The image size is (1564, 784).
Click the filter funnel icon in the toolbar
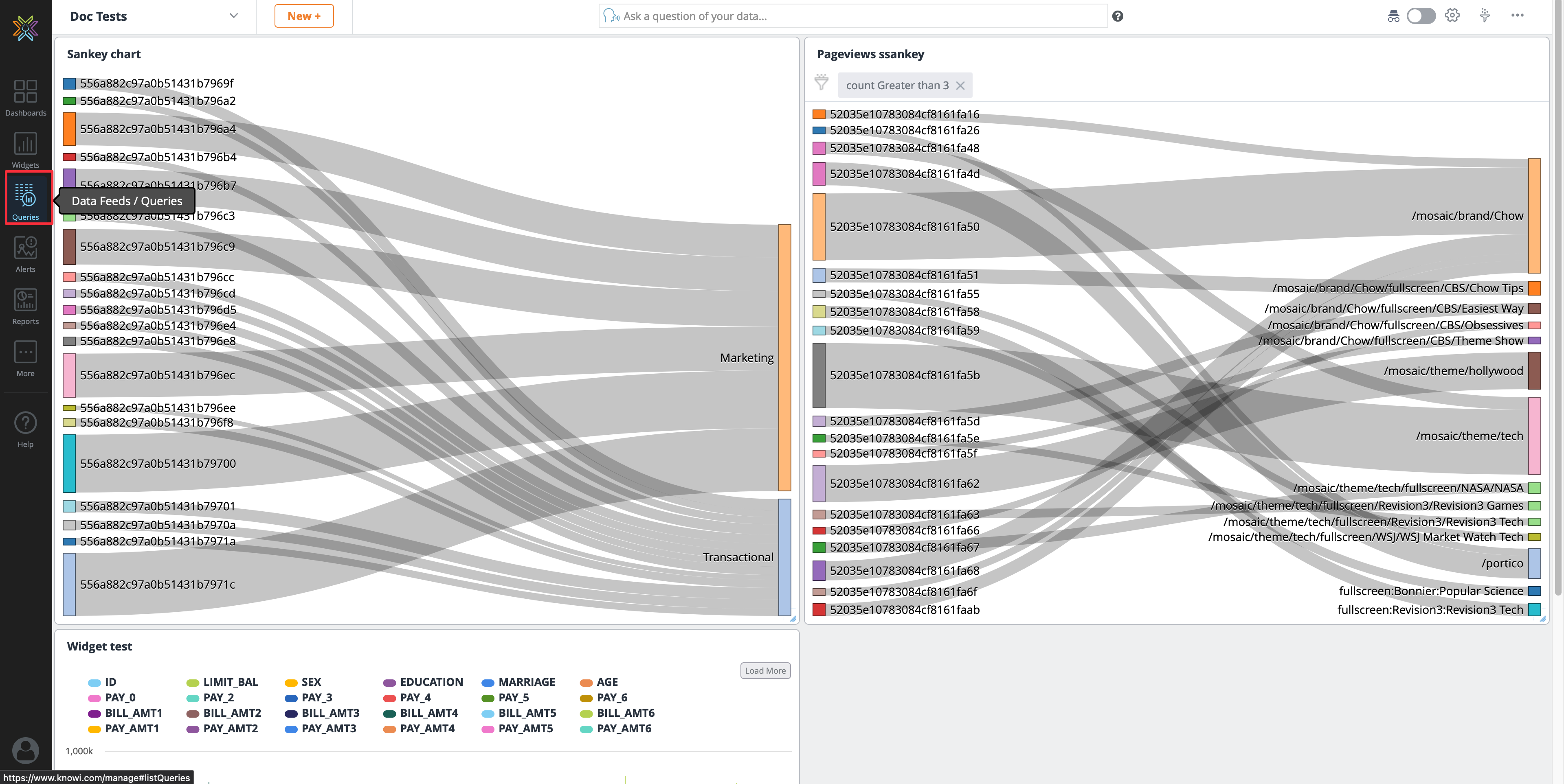click(x=1484, y=16)
